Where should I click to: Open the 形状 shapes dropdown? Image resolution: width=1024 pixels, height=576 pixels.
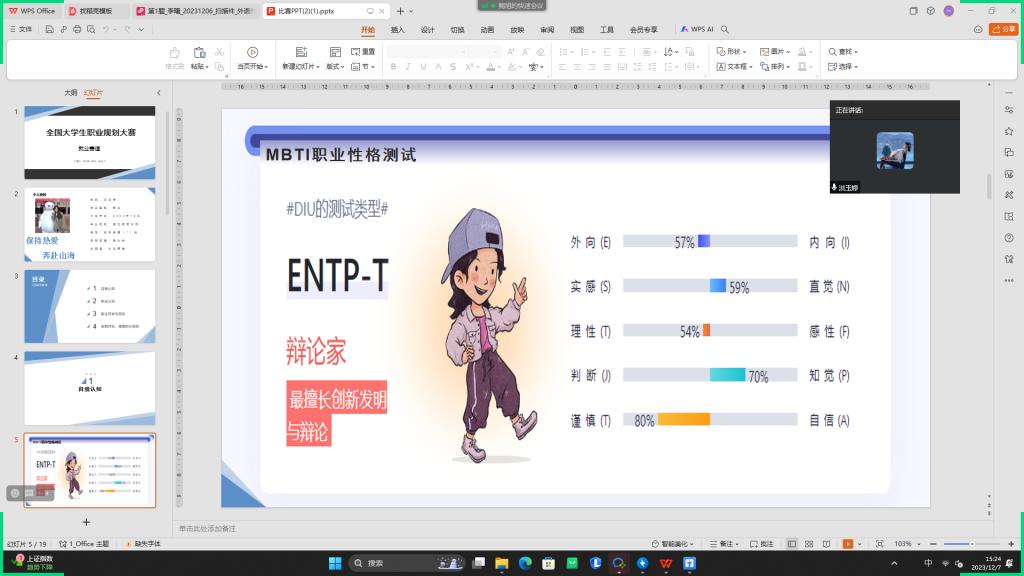735,52
